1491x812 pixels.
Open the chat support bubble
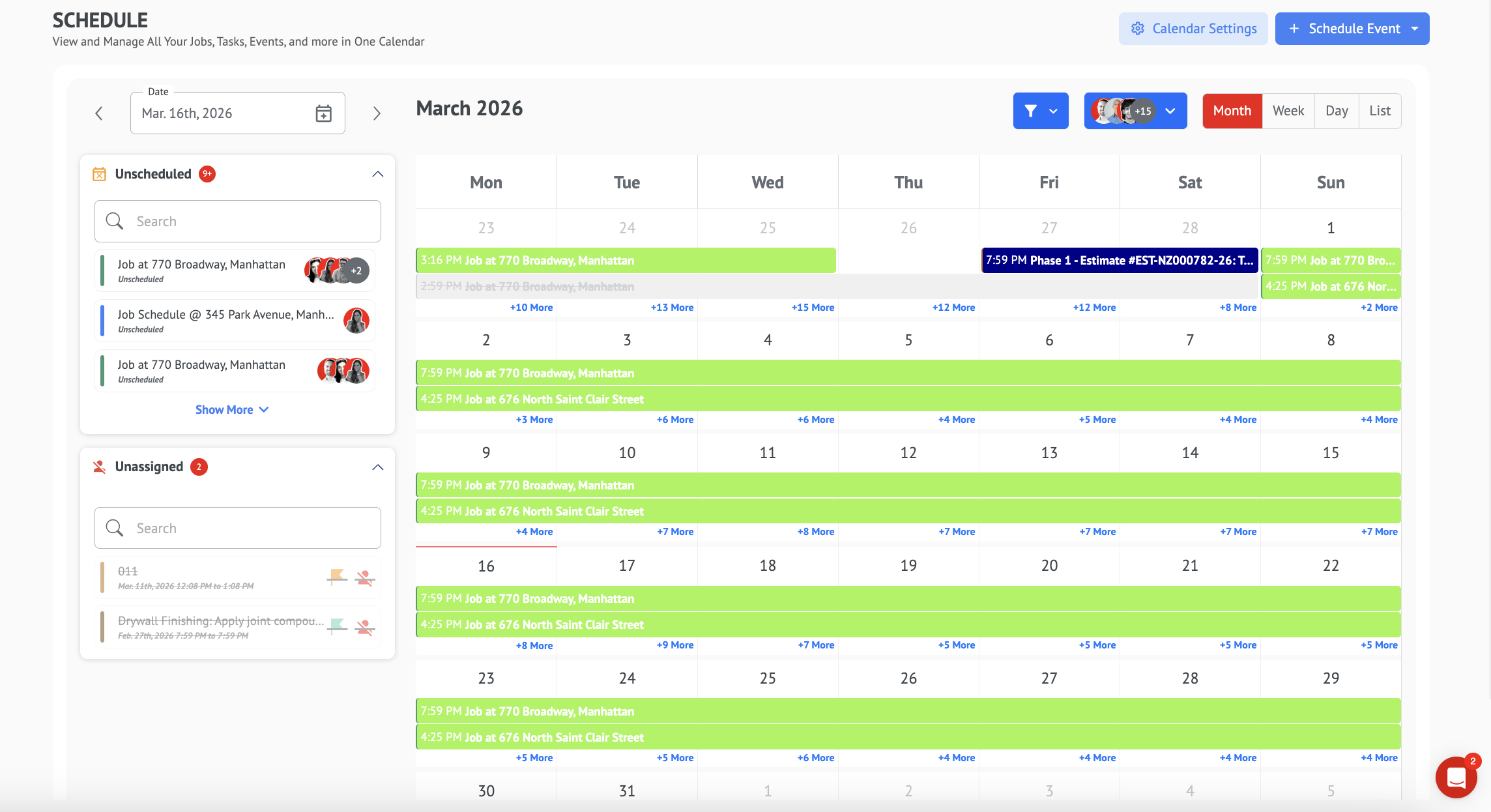pyautogui.click(x=1456, y=777)
